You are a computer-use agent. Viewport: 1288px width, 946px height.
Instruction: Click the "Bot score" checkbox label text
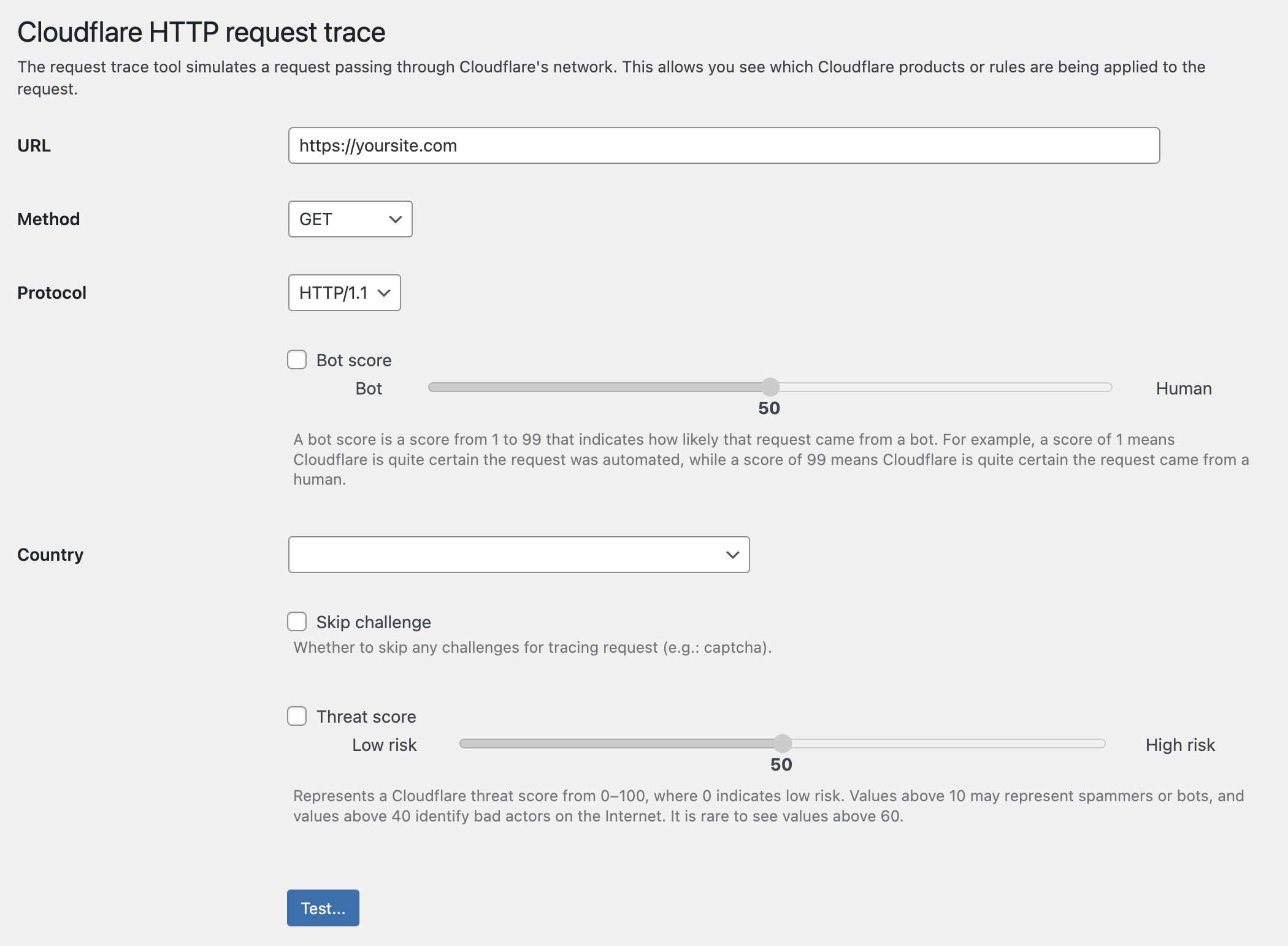(354, 360)
